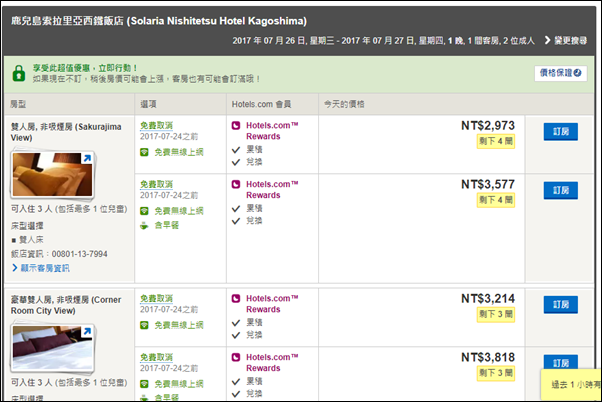Open 免費取消 link for NT$2,973 rate
This screenshot has height=402, width=602.
(156, 126)
